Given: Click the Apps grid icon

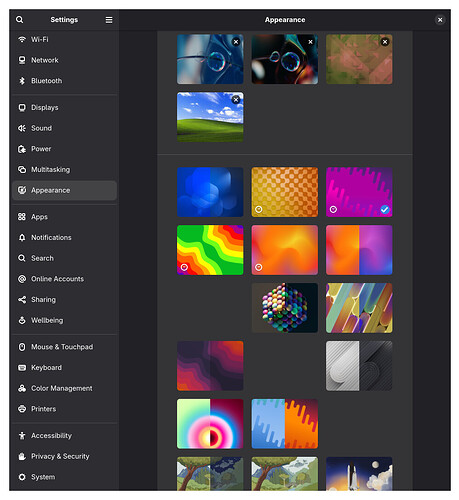Looking at the screenshot, I should [x=22, y=217].
